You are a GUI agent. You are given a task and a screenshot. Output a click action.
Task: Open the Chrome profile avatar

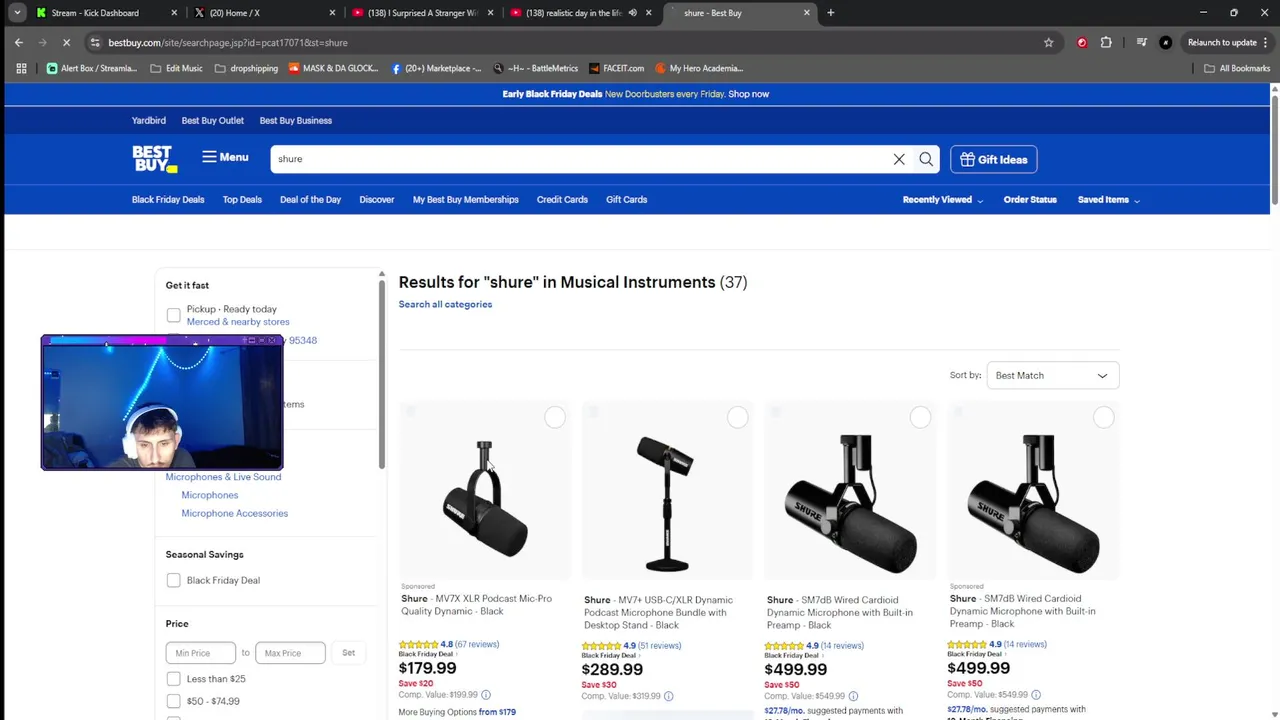(x=1165, y=42)
